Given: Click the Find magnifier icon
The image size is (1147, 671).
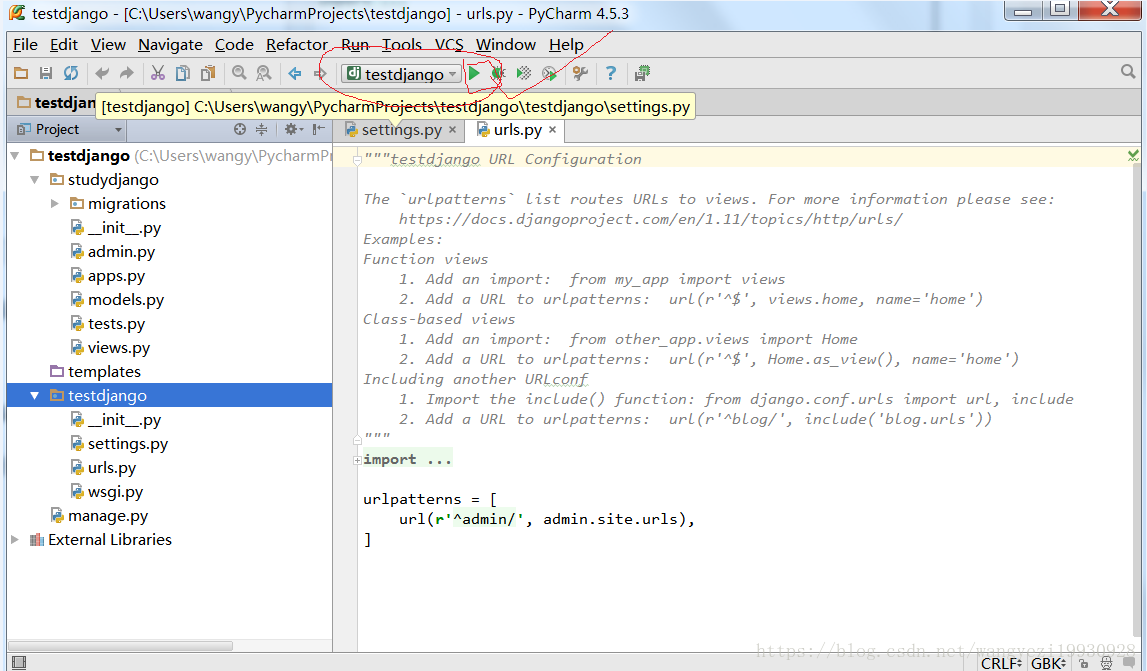Looking at the screenshot, I should (x=239, y=73).
